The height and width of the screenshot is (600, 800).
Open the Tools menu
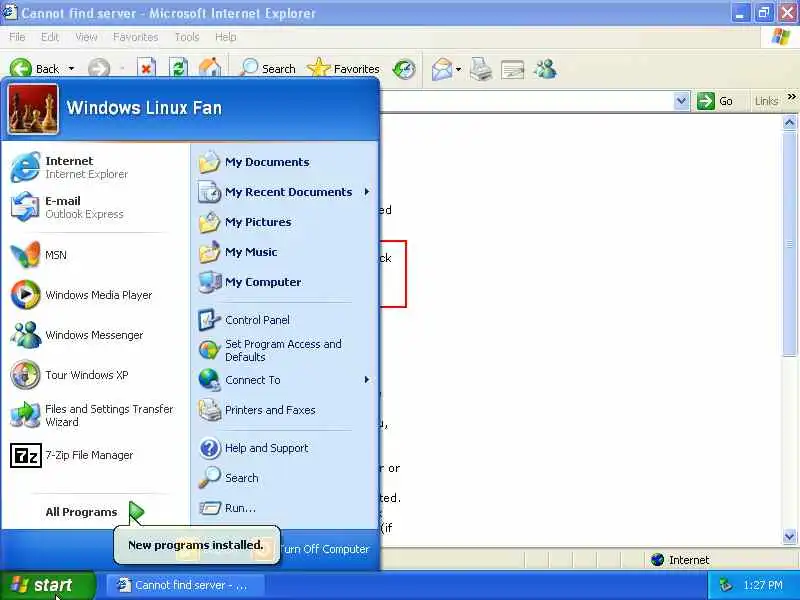tap(187, 37)
